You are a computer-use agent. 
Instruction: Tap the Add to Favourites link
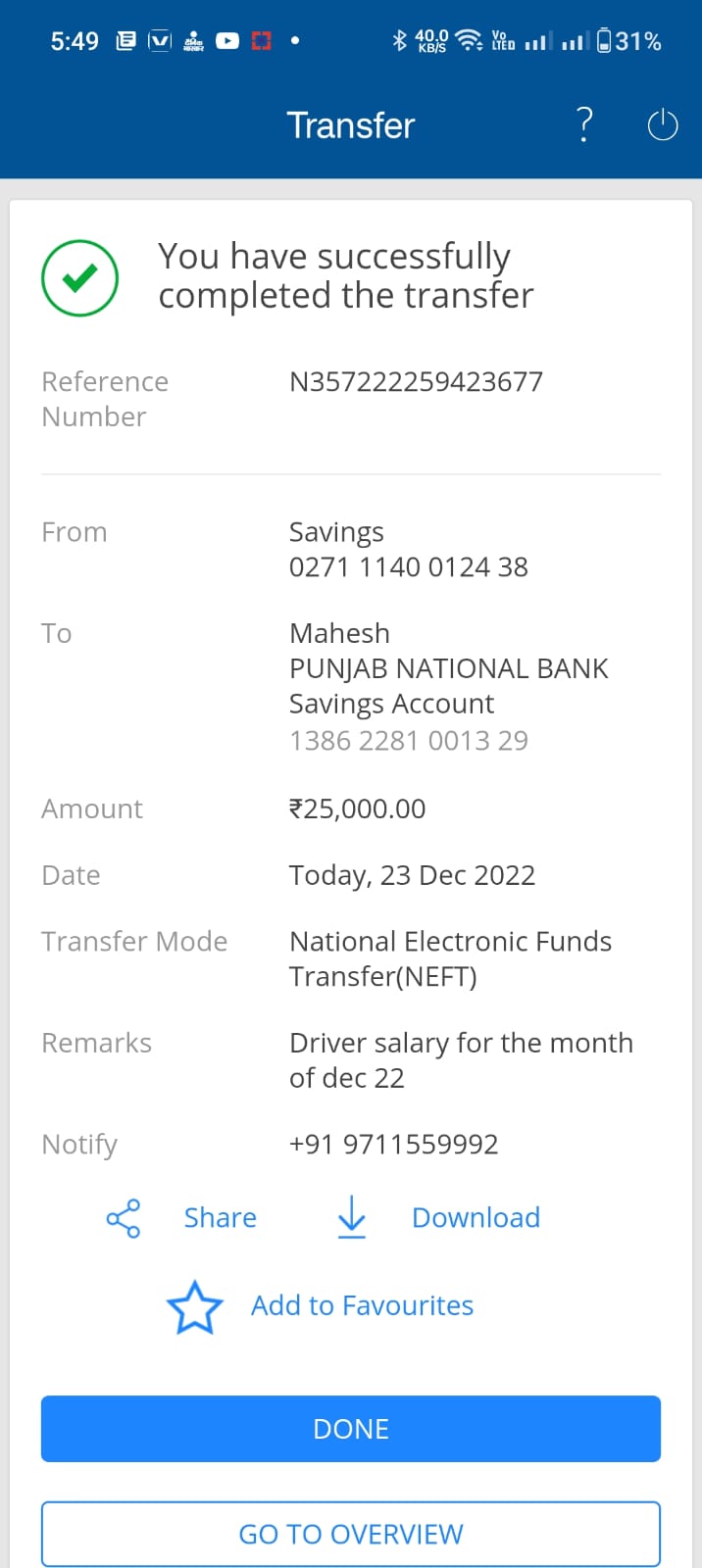pos(362,1305)
